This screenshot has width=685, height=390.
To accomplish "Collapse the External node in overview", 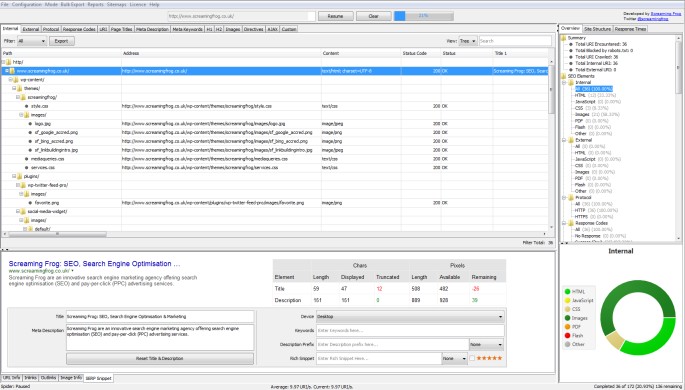I will tap(564, 140).
